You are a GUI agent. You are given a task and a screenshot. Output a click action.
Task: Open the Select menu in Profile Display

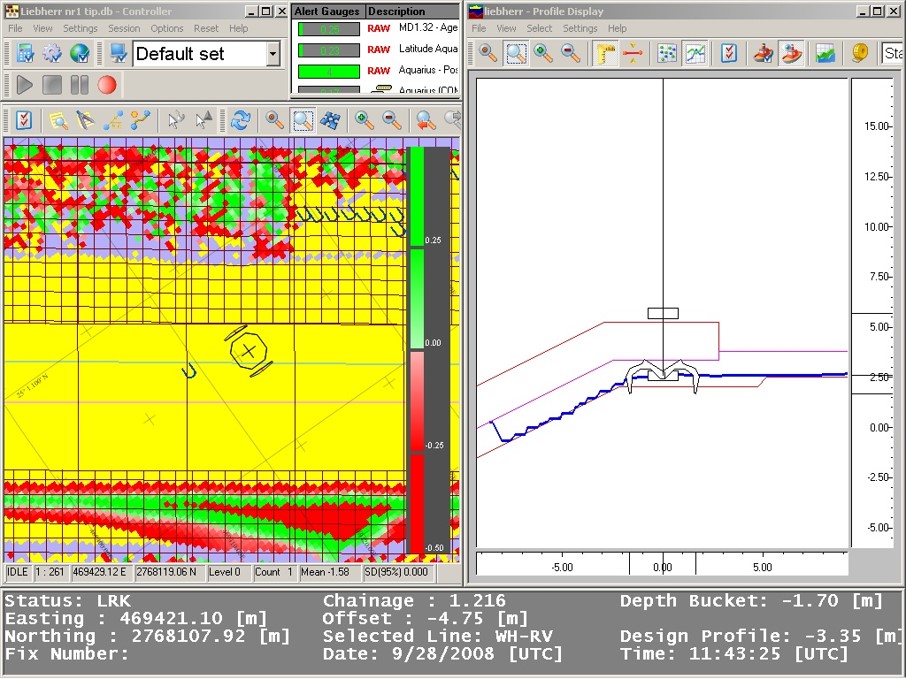539,29
